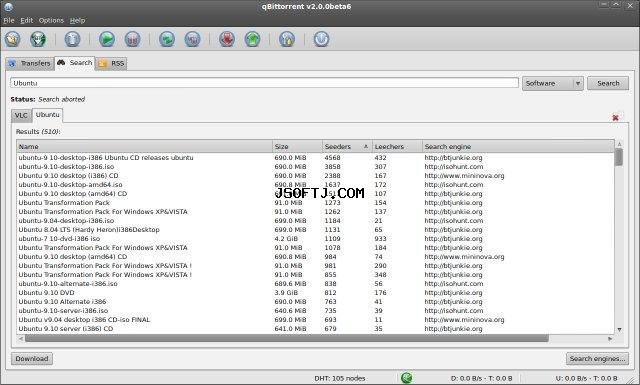Image resolution: width=640 pixels, height=385 pixels.
Task: Select 'ubuntu-9.10-alternate-i386.iso' result
Action: (x=315, y=283)
